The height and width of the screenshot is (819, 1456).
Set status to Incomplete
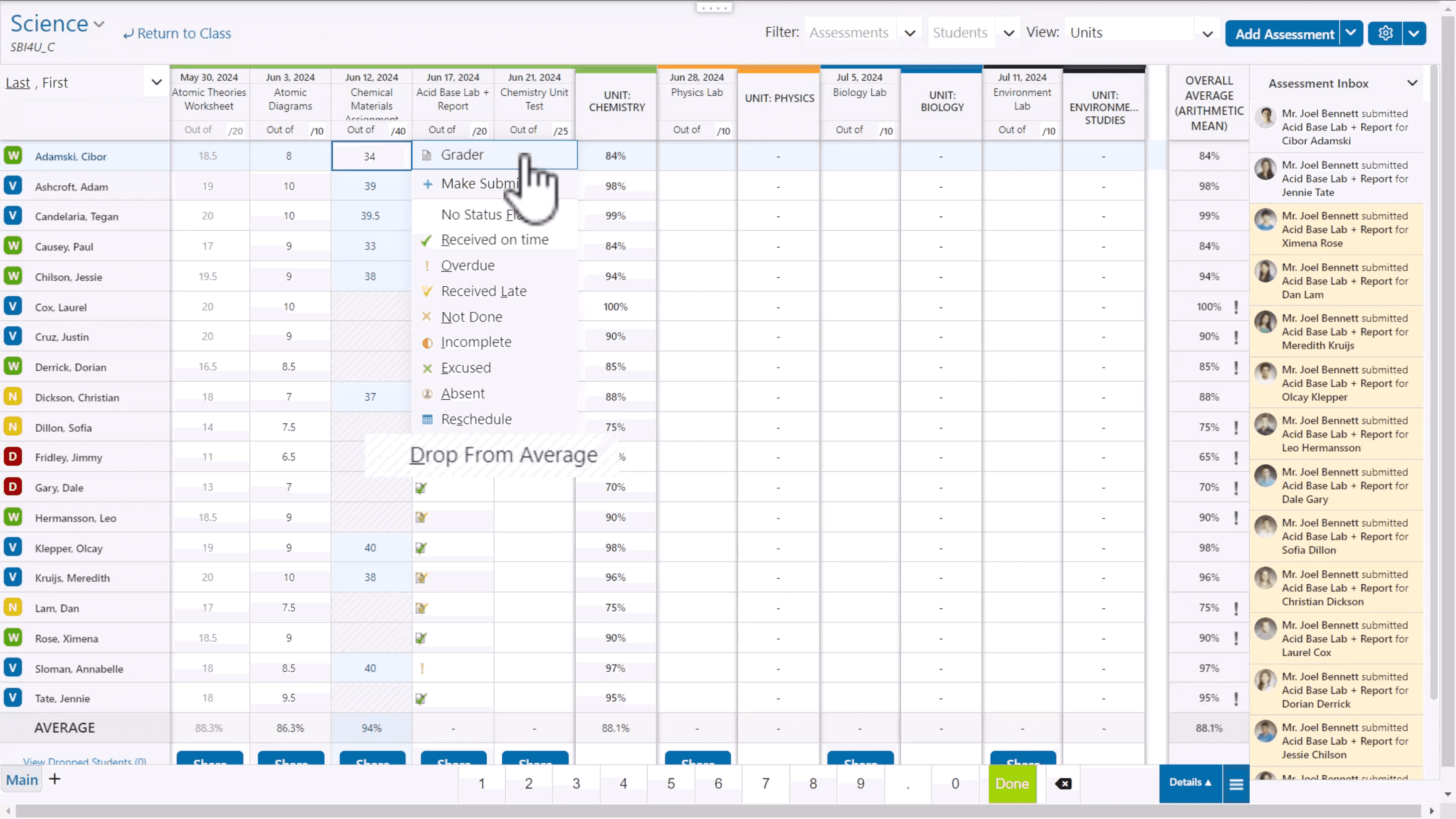(x=494, y=342)
